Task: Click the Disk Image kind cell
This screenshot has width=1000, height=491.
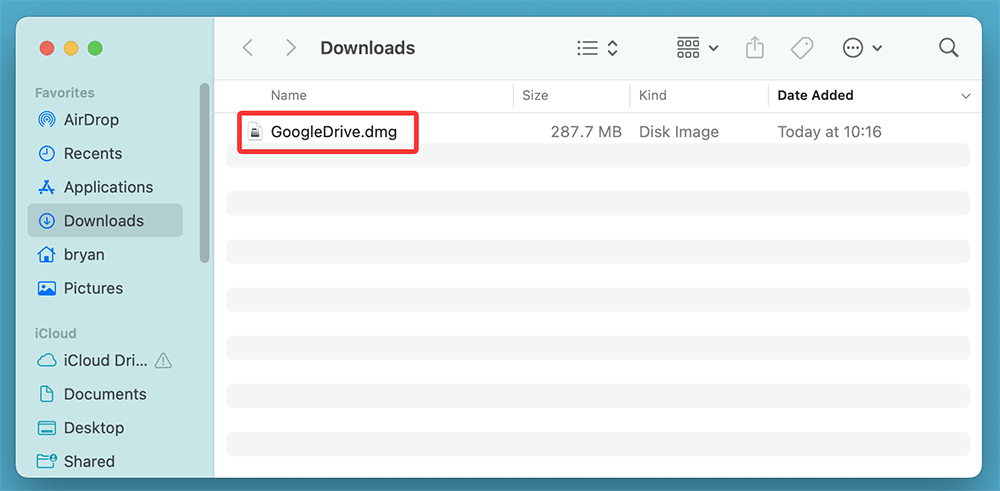Action: tap(679, 132)
